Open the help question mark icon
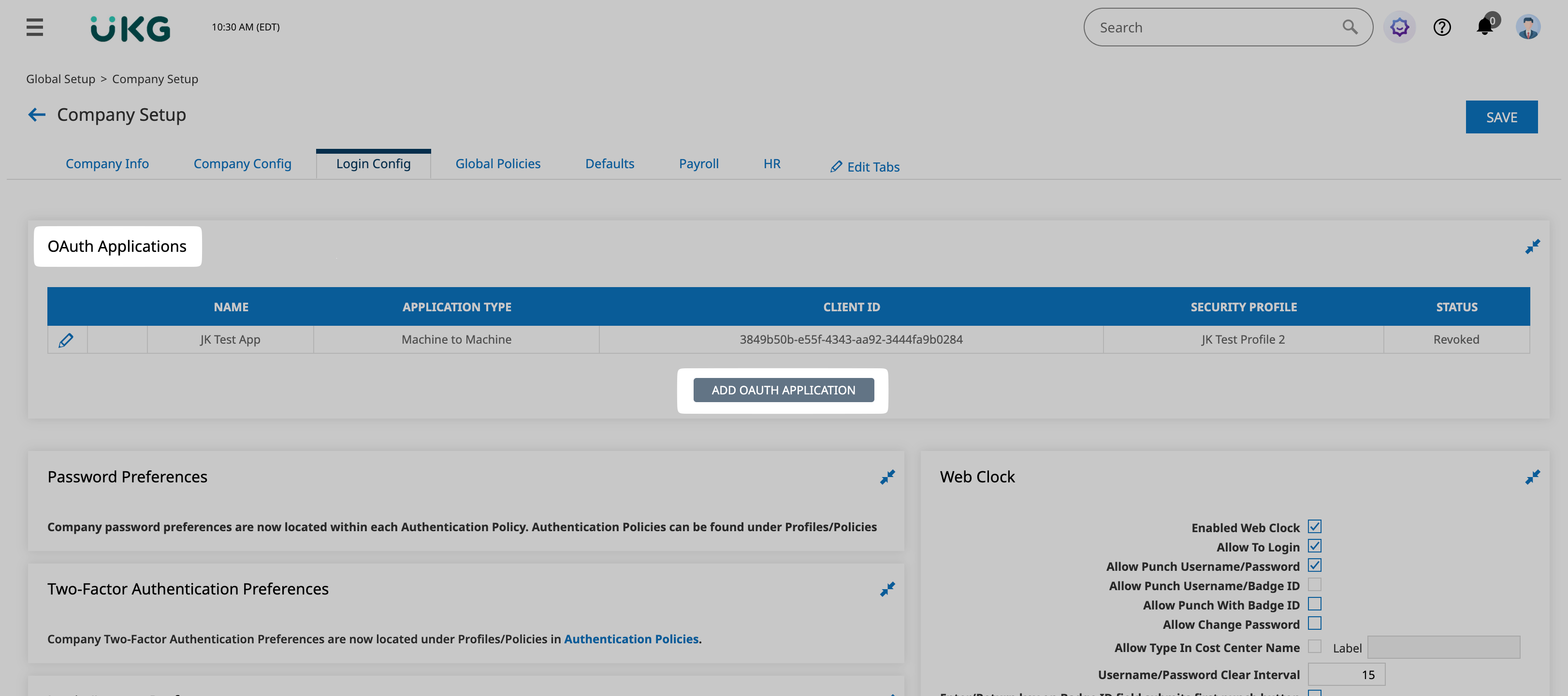The image size is (1568, 696). [1441, 28]
